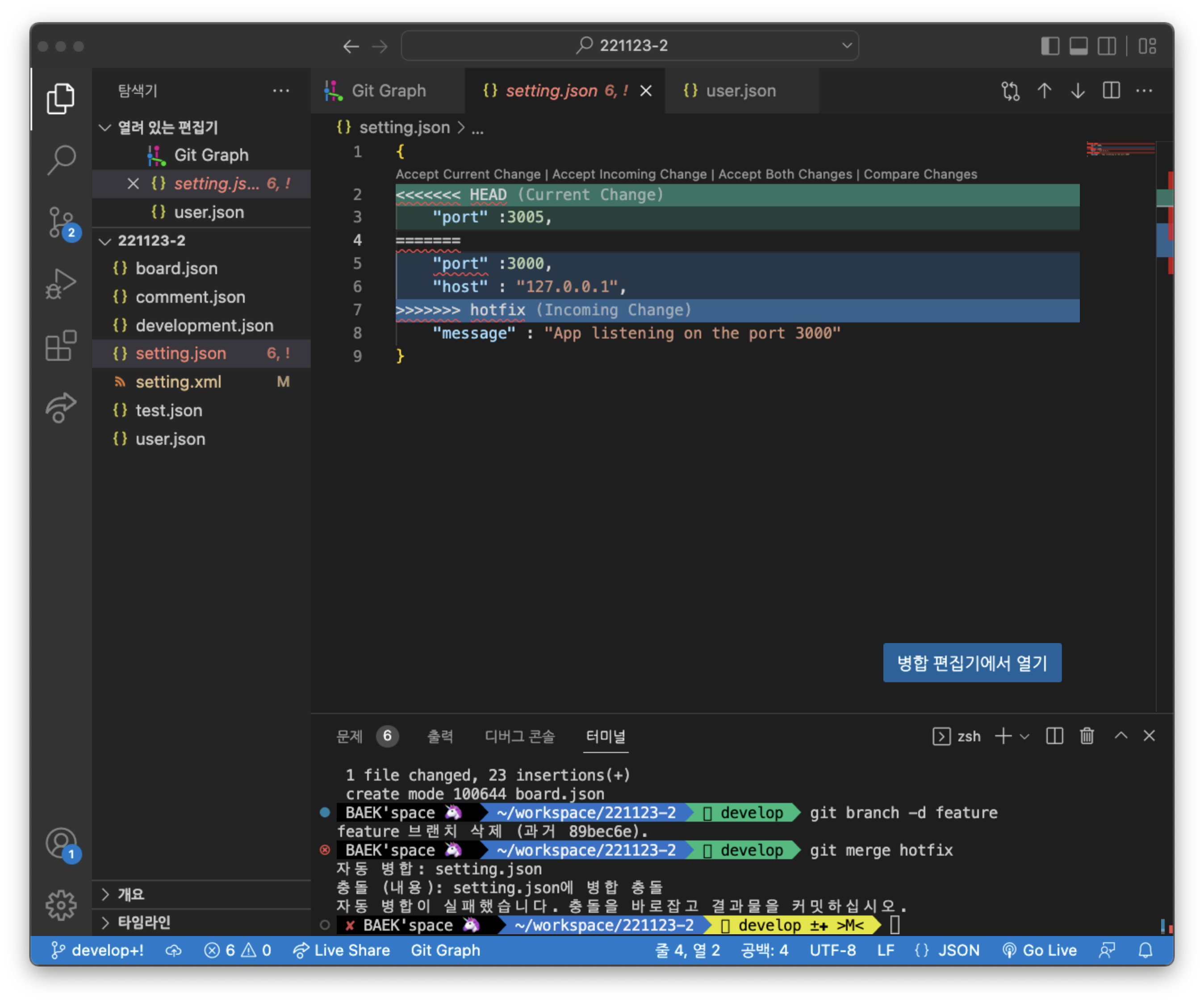Switch to the 문제 panel tab
This screenshot has height=1003, width=1204.
point(350,736)
